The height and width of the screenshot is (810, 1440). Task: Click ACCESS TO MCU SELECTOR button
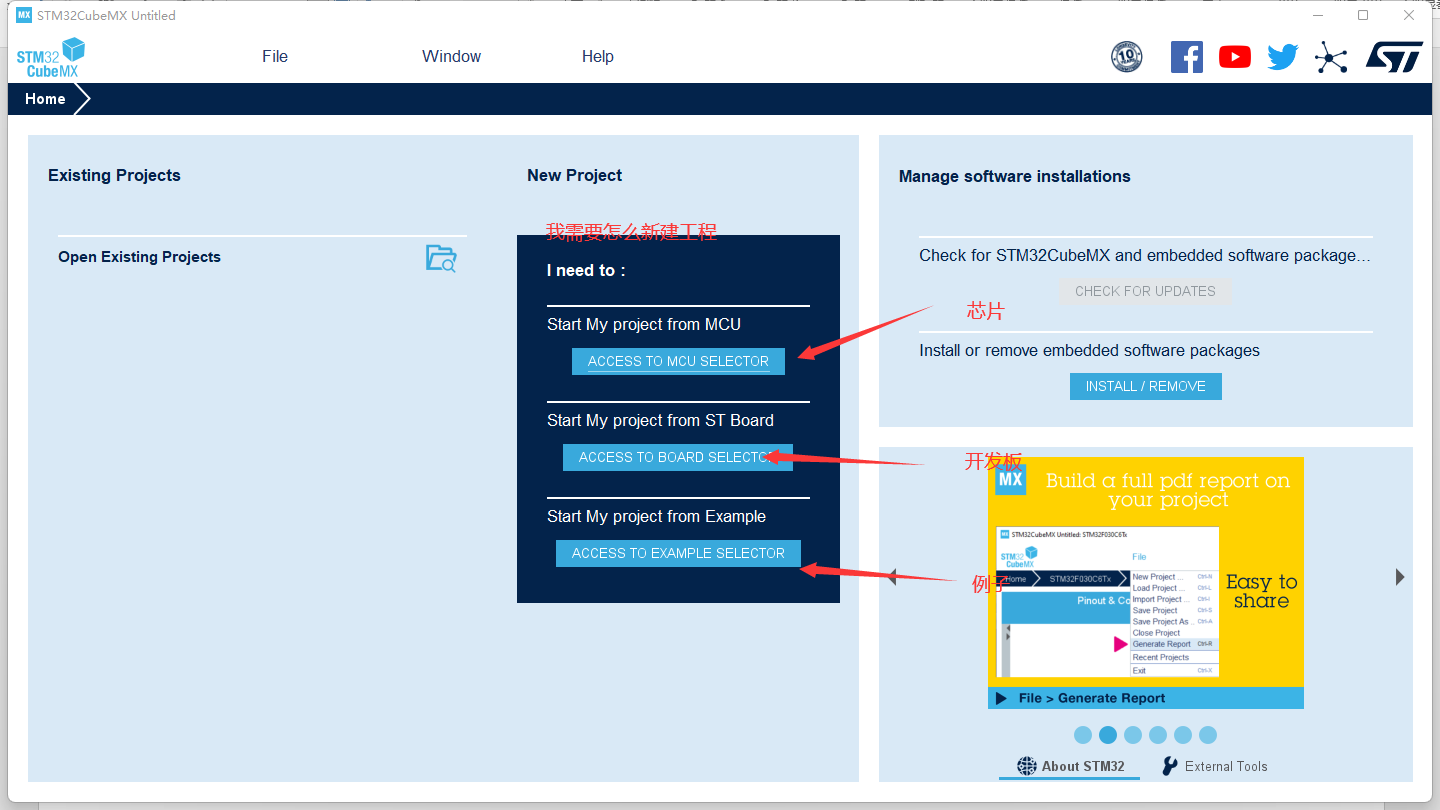[x=678, y=361]
